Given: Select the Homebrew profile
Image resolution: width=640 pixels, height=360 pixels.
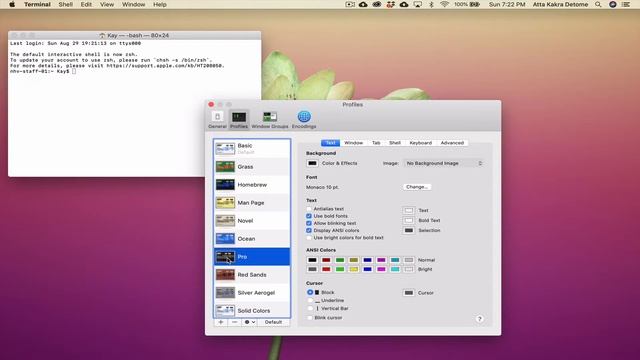Looking at the screenshot, I should click(x=252, y=184).
